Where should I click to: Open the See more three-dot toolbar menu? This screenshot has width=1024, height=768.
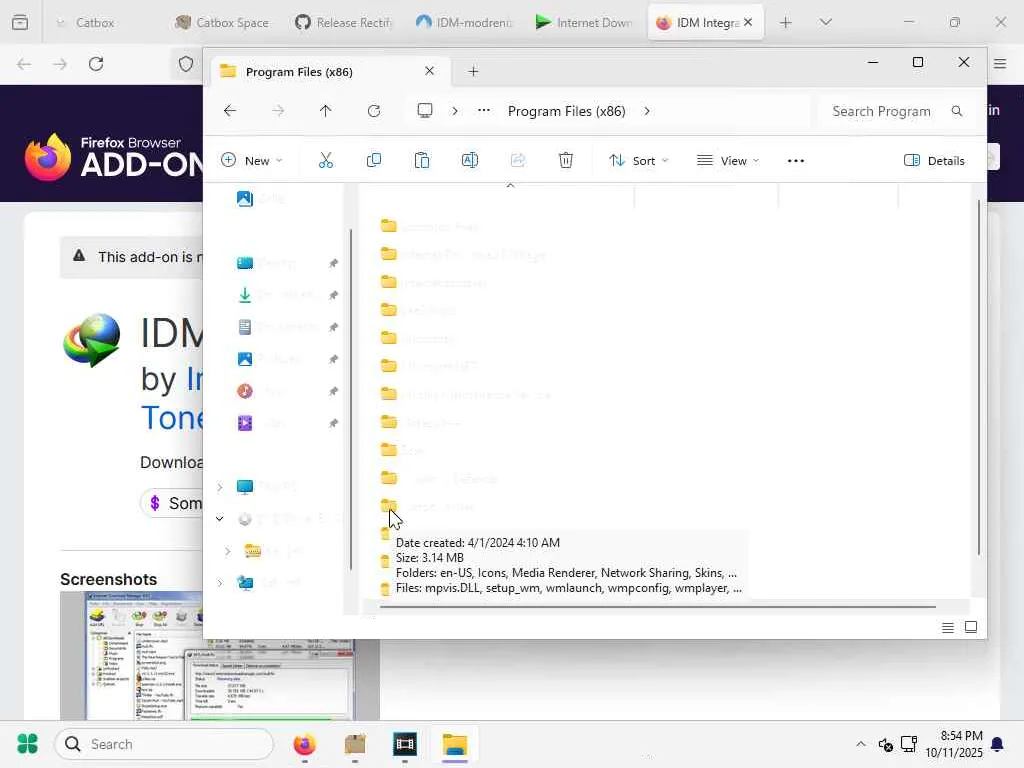[x=795, y=161]
